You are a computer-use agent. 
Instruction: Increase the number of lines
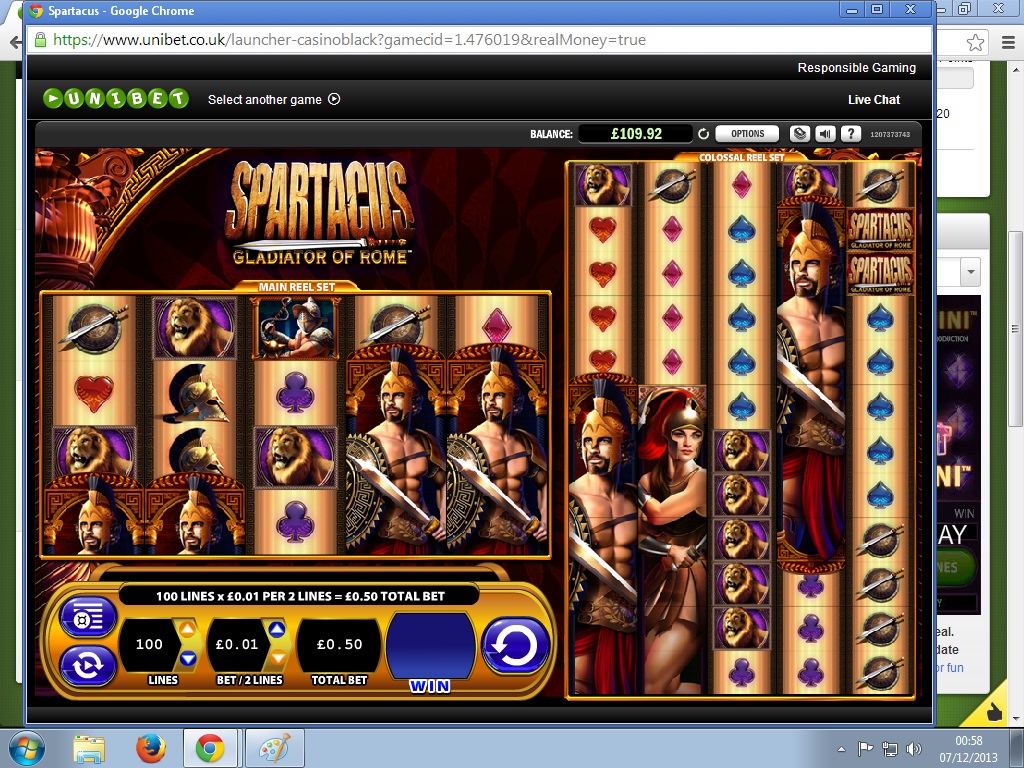[187, 630]
